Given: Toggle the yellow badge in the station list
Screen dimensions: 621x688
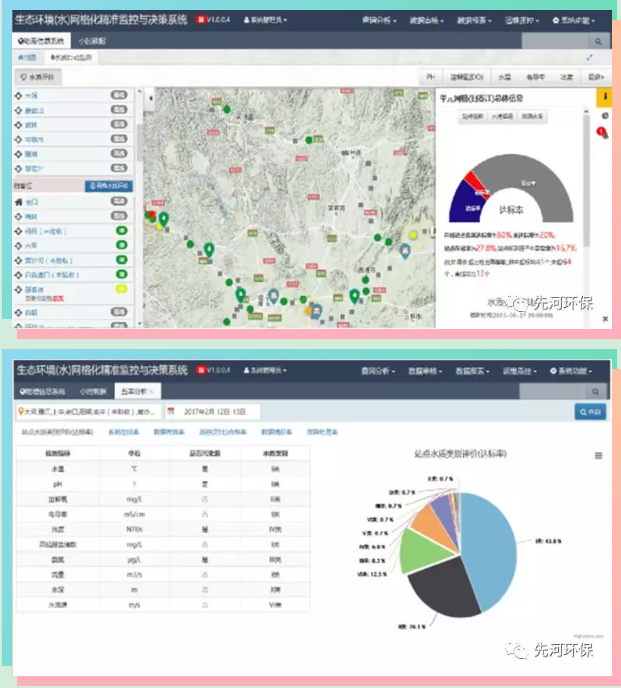Looking at the screenshot, I should coord(120,289).
